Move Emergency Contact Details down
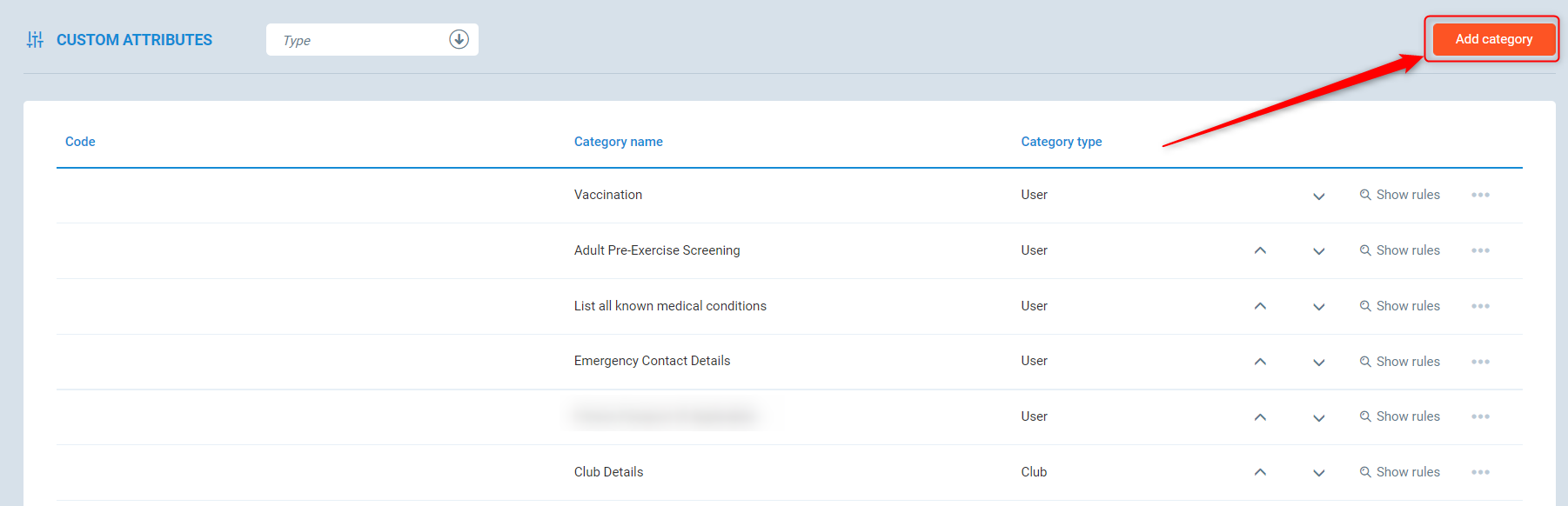Viewport: 1568px width, 506px height. click(1318, 363)
